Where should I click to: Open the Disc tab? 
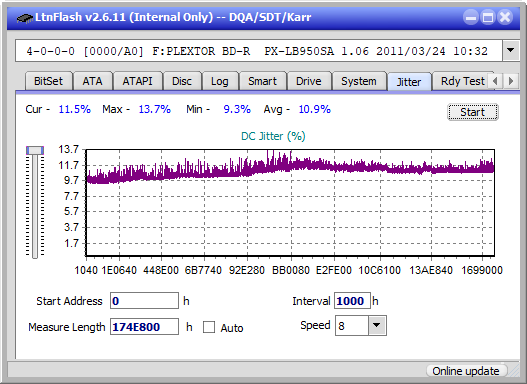tap(182, 81)
